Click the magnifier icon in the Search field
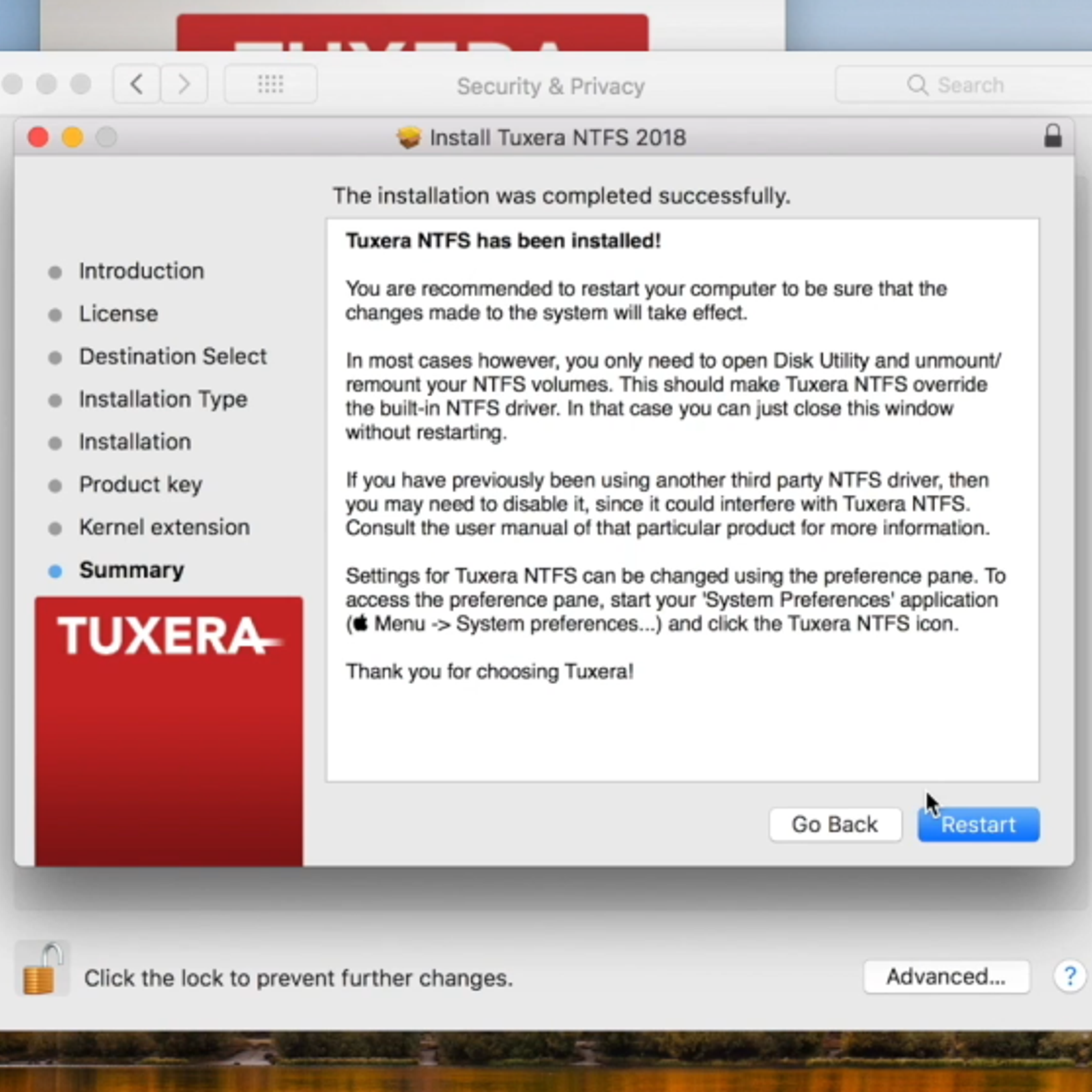The height and width of the screenshot is (1092, 1092). tap(917, 85)
